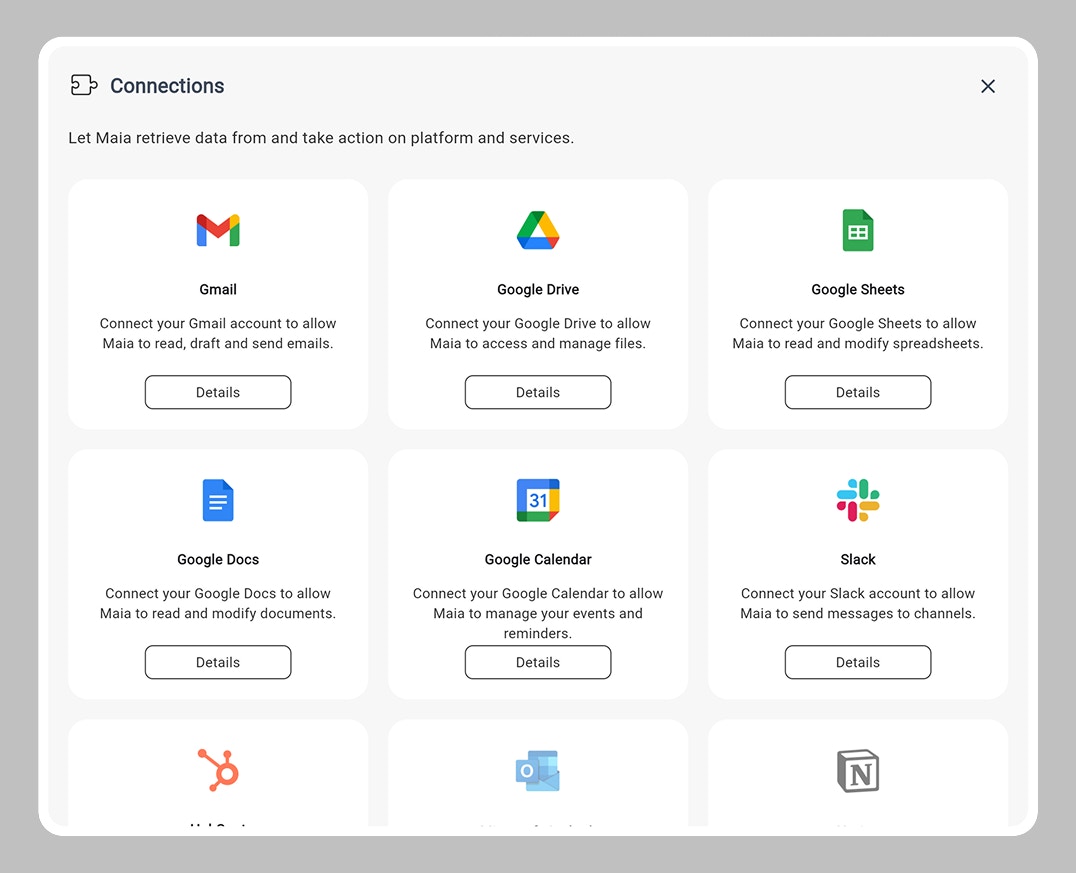Click the Google Drive card title
This screenshot has height=873, width=1076.
(538, 290)
